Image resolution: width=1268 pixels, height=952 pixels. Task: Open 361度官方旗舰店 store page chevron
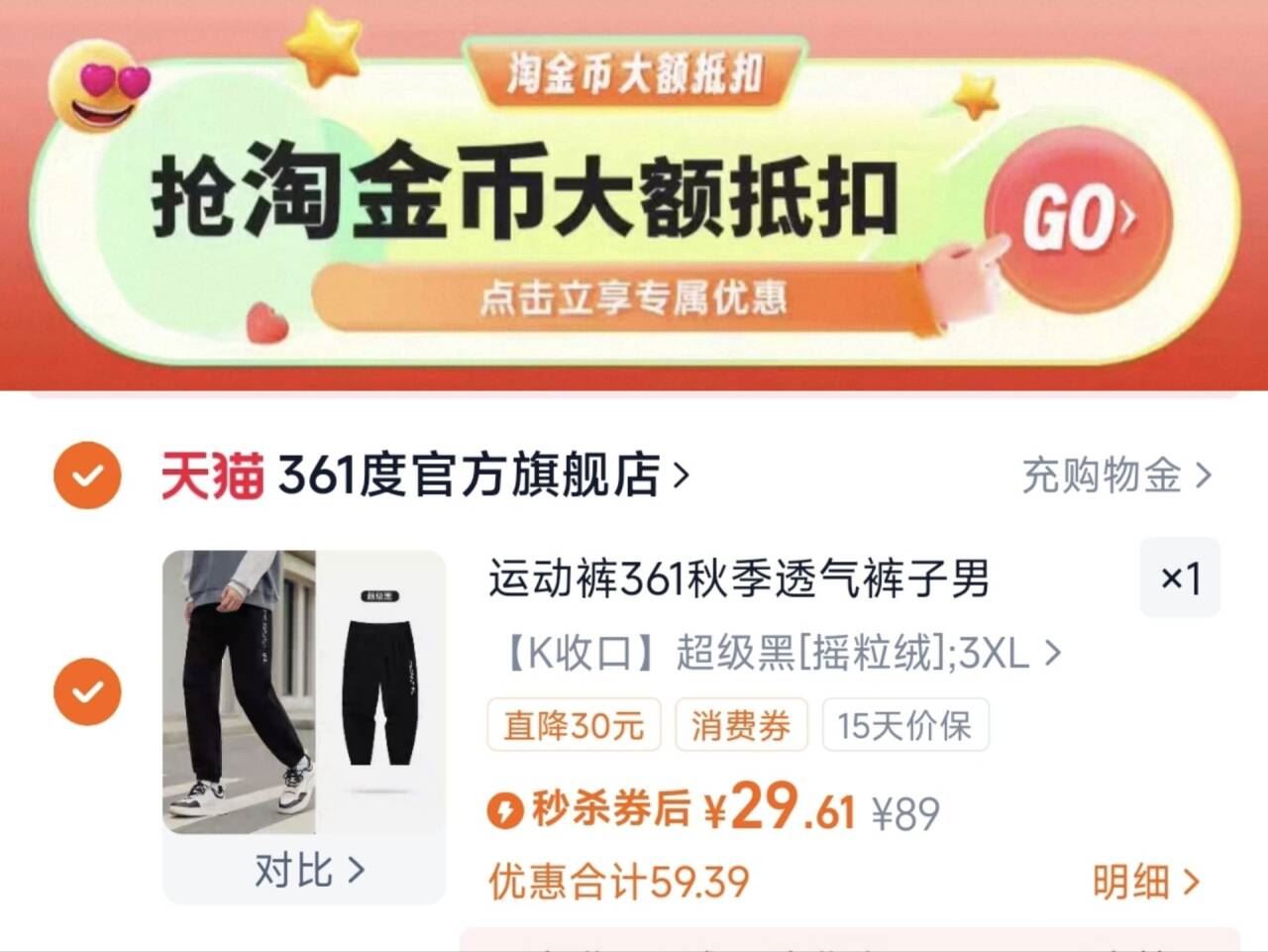pyautogui.click(x=681, y=476)
